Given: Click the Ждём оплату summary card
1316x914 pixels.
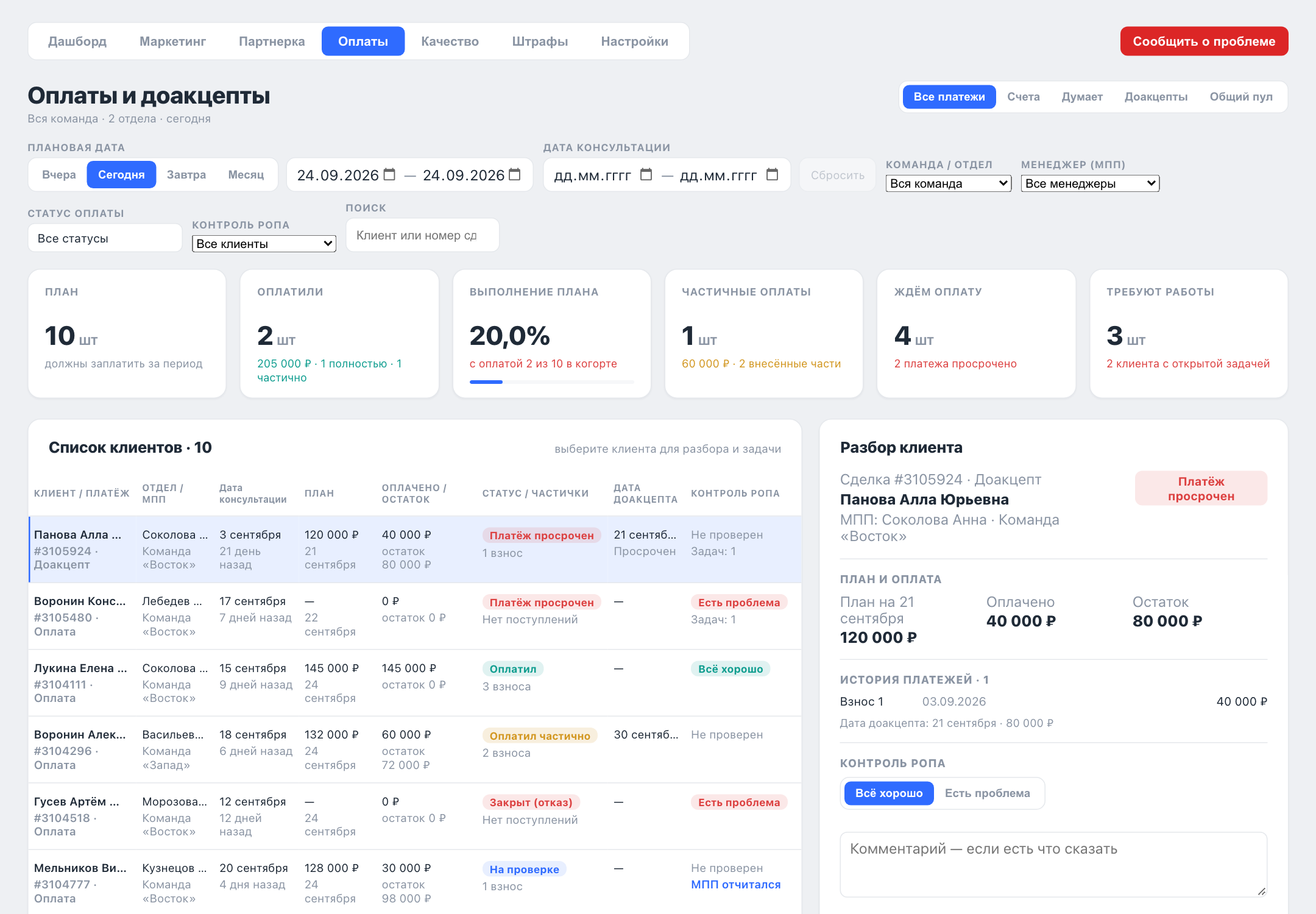Looking at the screenshot, I should tap(976, 334).
